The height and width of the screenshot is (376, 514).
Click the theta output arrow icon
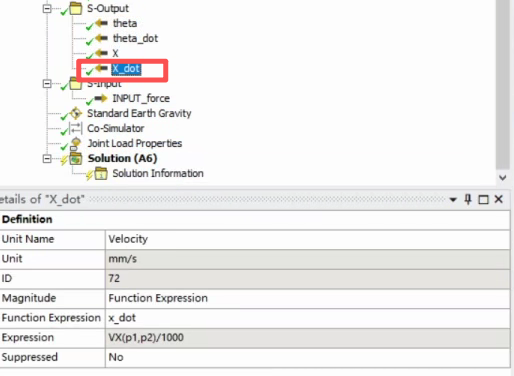(101, 23)
